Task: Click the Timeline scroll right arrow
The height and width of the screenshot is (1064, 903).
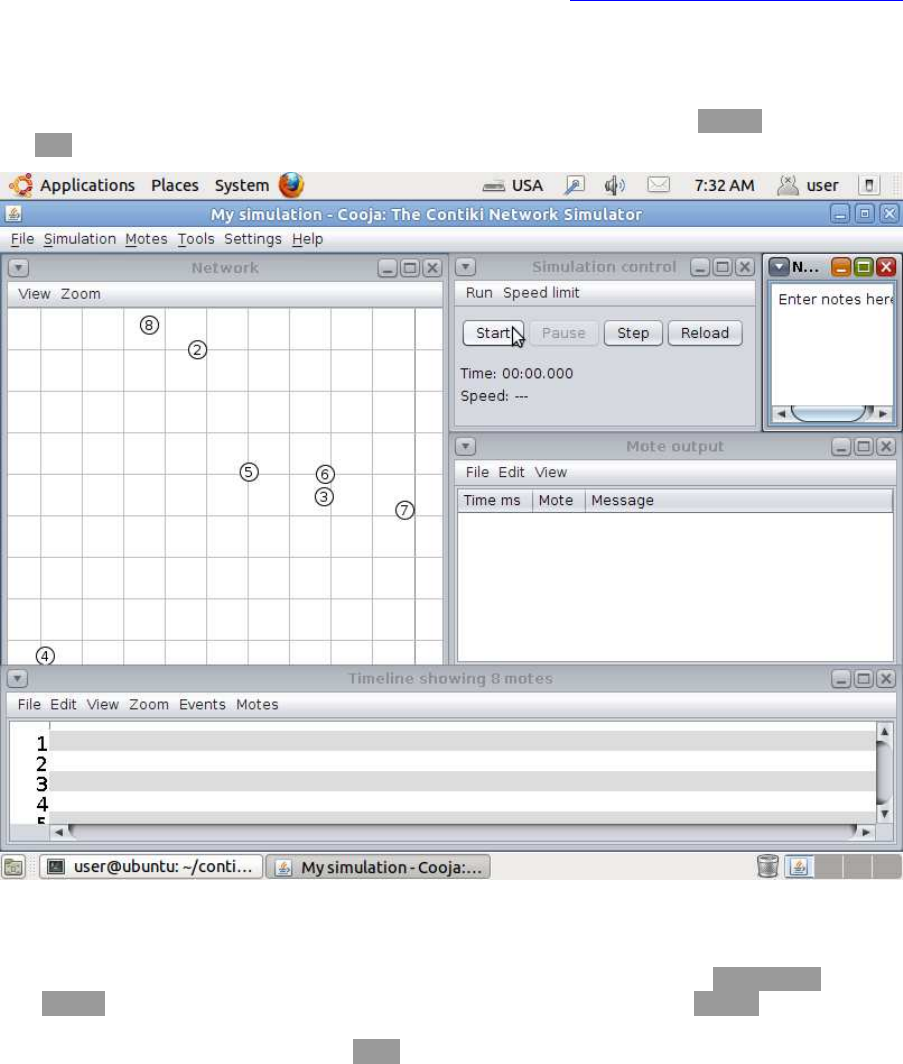Action: [866, 832]
